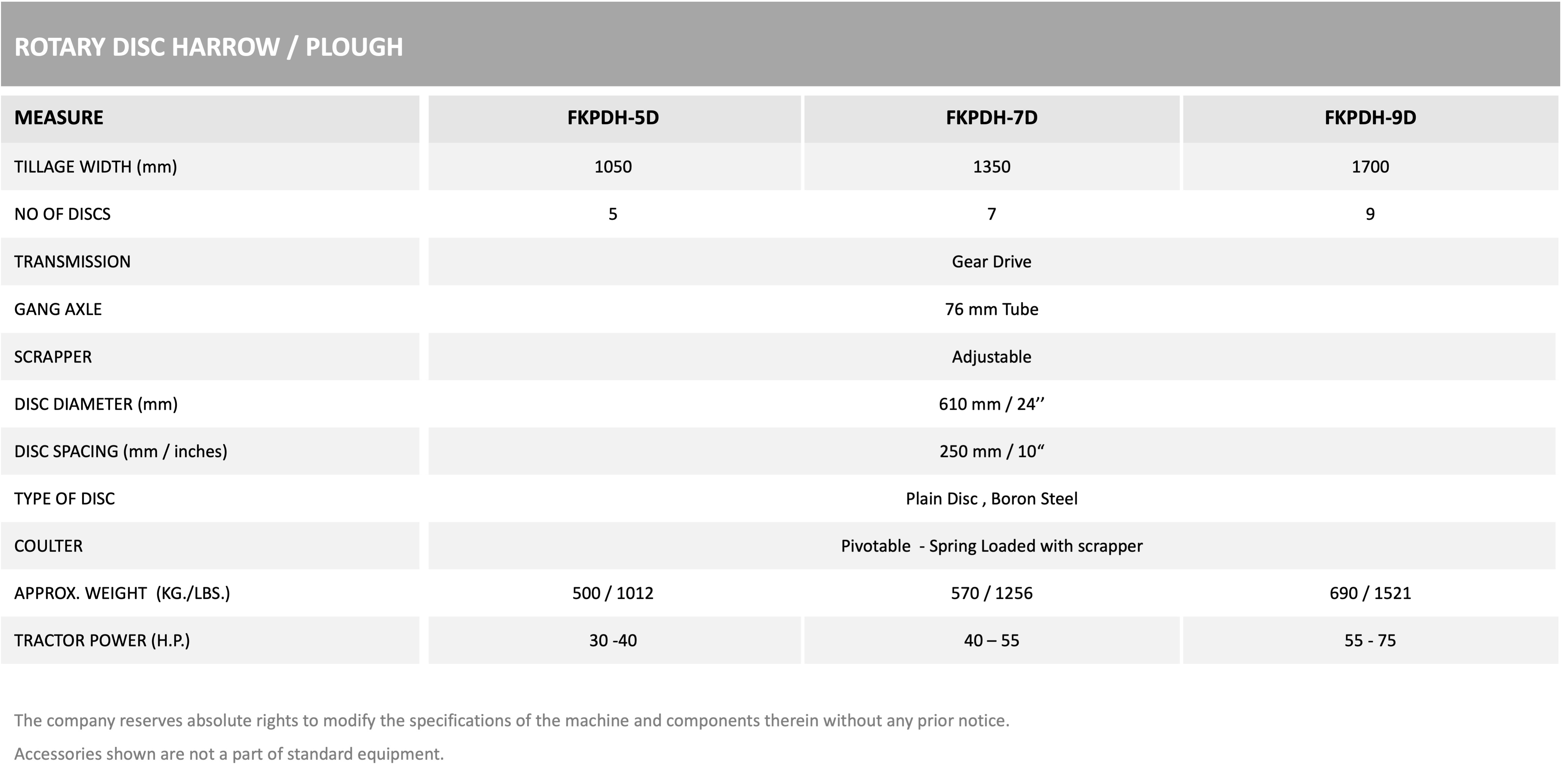Click the FKPDH-9D column header

tap(1370, 117)
